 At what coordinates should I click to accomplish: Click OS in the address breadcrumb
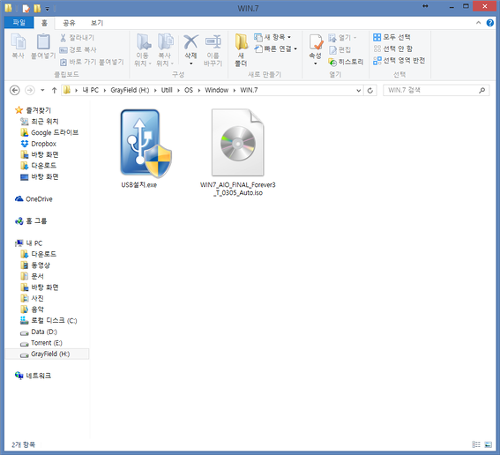click(x=188, y=90)
